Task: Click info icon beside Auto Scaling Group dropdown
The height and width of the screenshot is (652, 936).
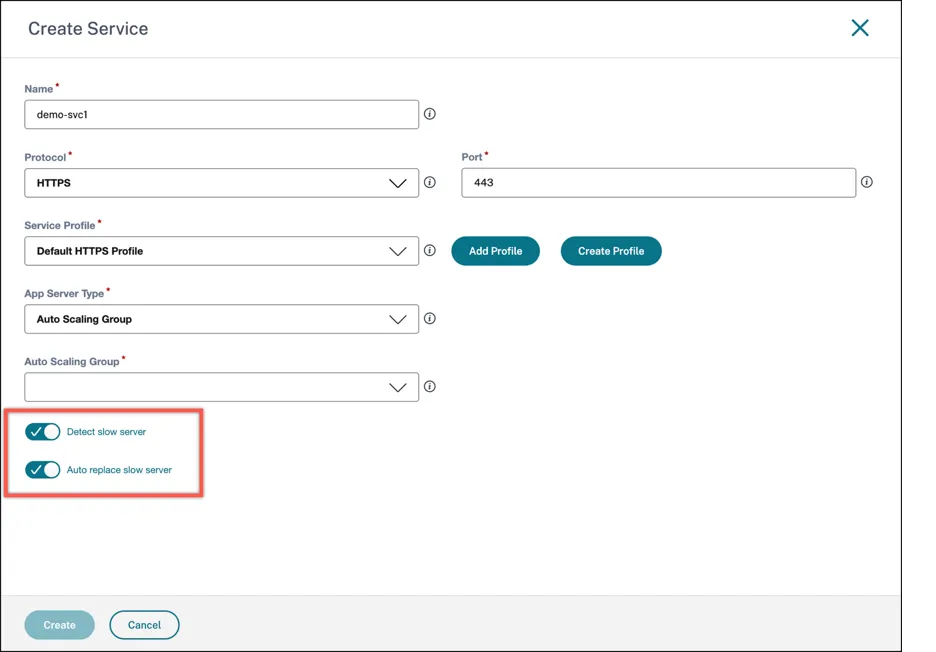Action: (x=429, y=386)
